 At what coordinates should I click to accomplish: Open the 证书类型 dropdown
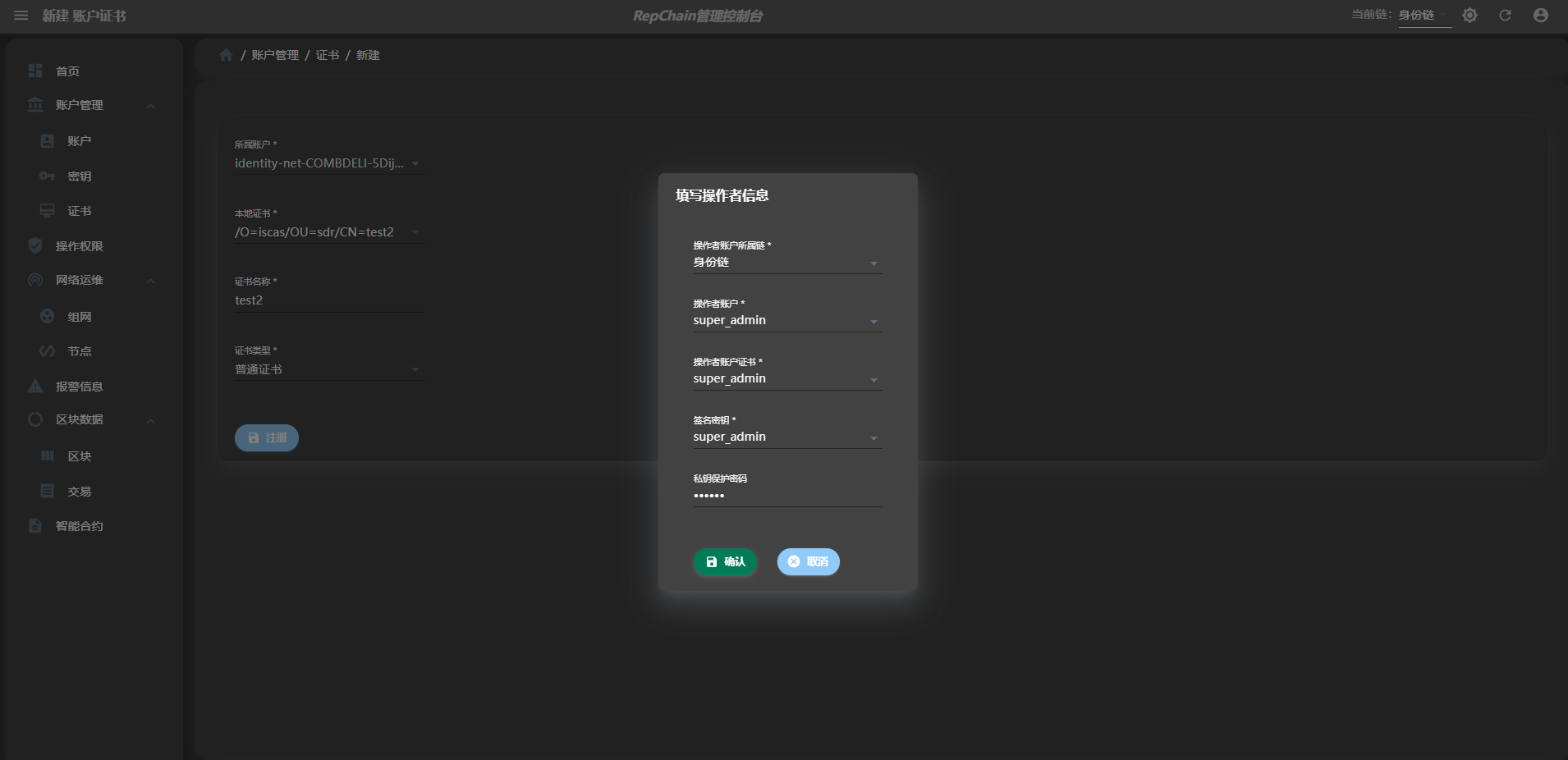(x=329, y=369)
